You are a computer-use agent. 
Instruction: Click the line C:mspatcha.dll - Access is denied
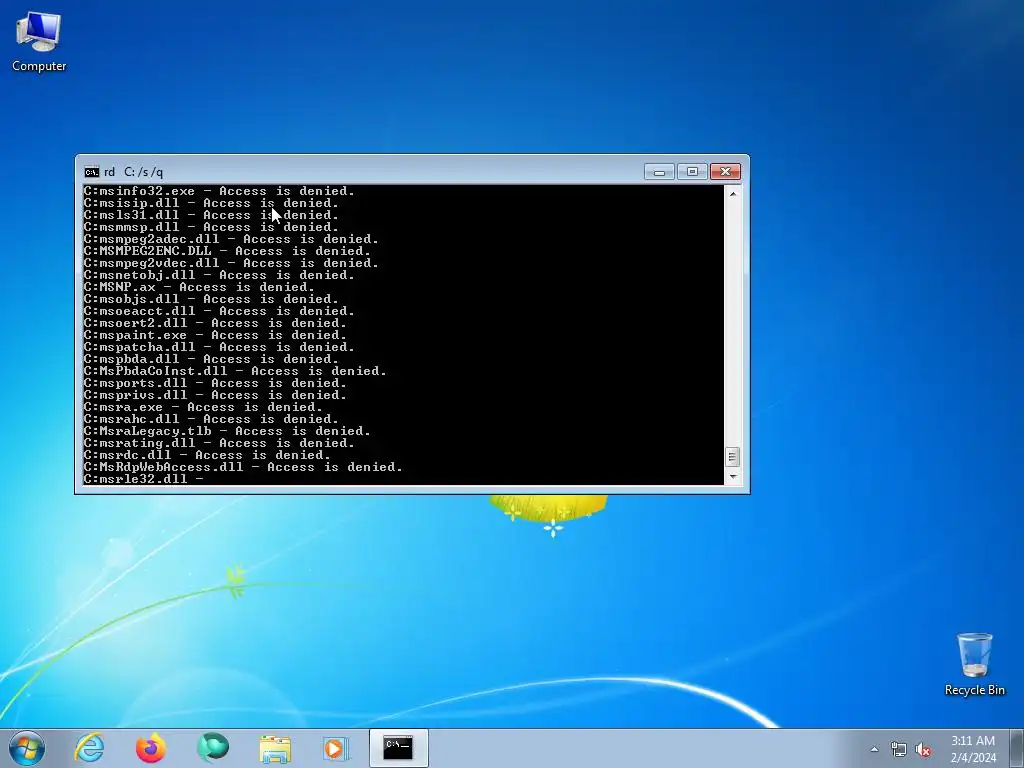click(219, 347)
